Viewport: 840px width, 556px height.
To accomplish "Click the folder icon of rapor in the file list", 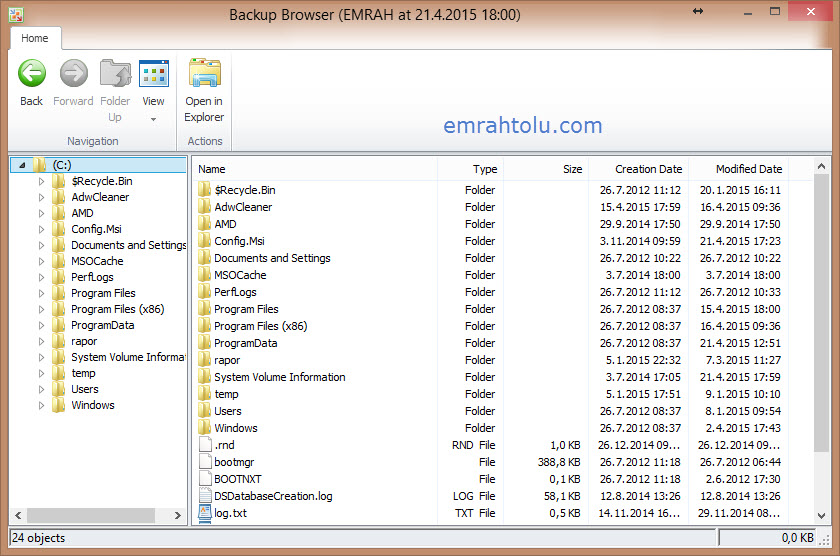I will [204, 360].
